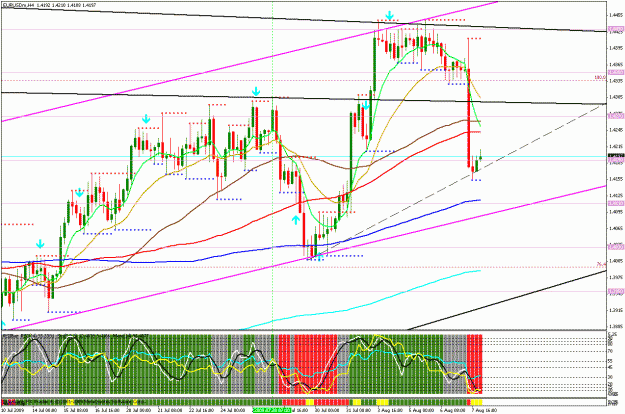Click the '31 Jul 08:00' time axis label

point(358,410)
